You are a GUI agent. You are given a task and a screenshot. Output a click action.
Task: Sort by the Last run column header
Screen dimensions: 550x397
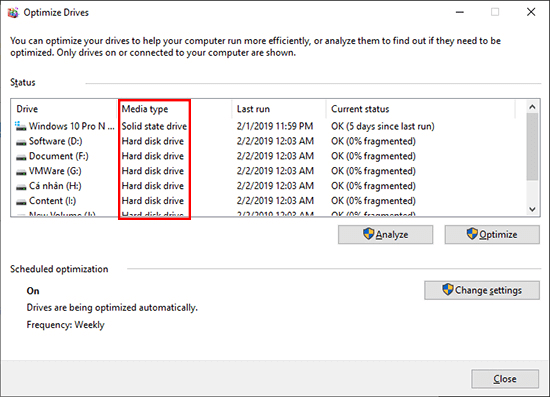tap(279, 109)
